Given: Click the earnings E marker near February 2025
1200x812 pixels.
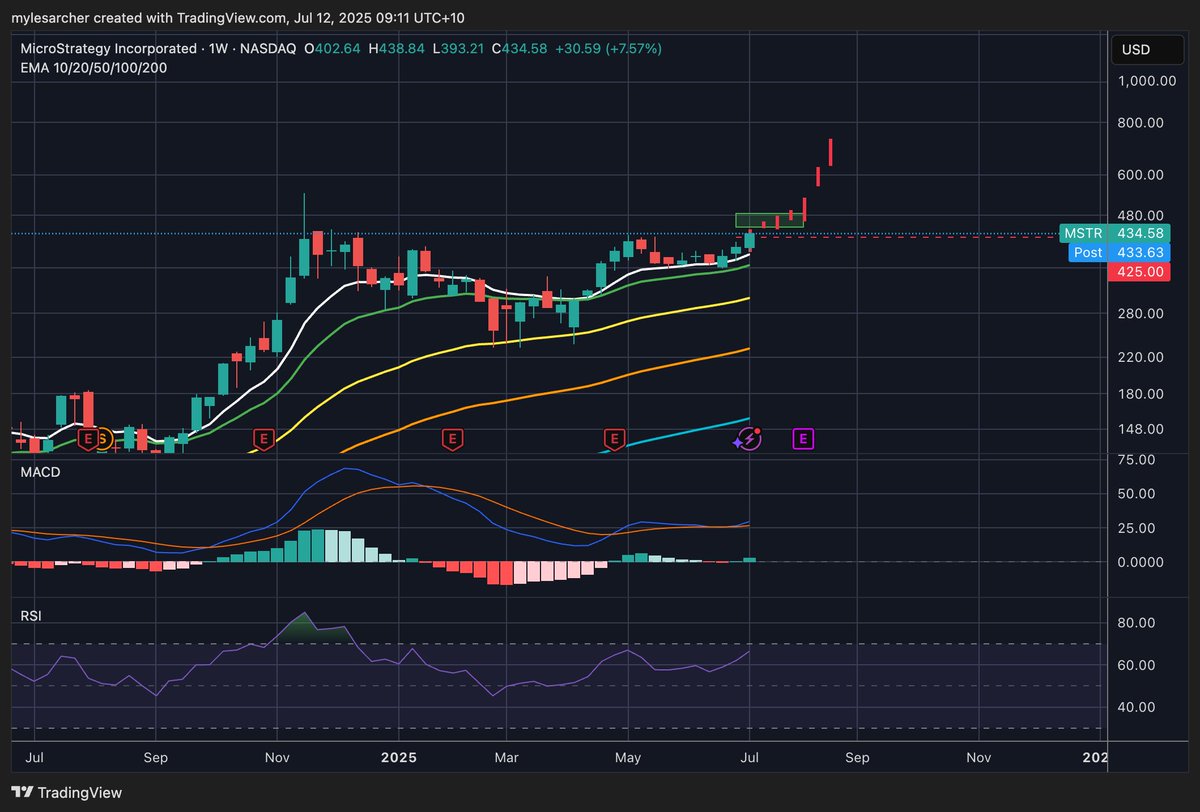Looking at the screenshot, I should tap(452, 438).
